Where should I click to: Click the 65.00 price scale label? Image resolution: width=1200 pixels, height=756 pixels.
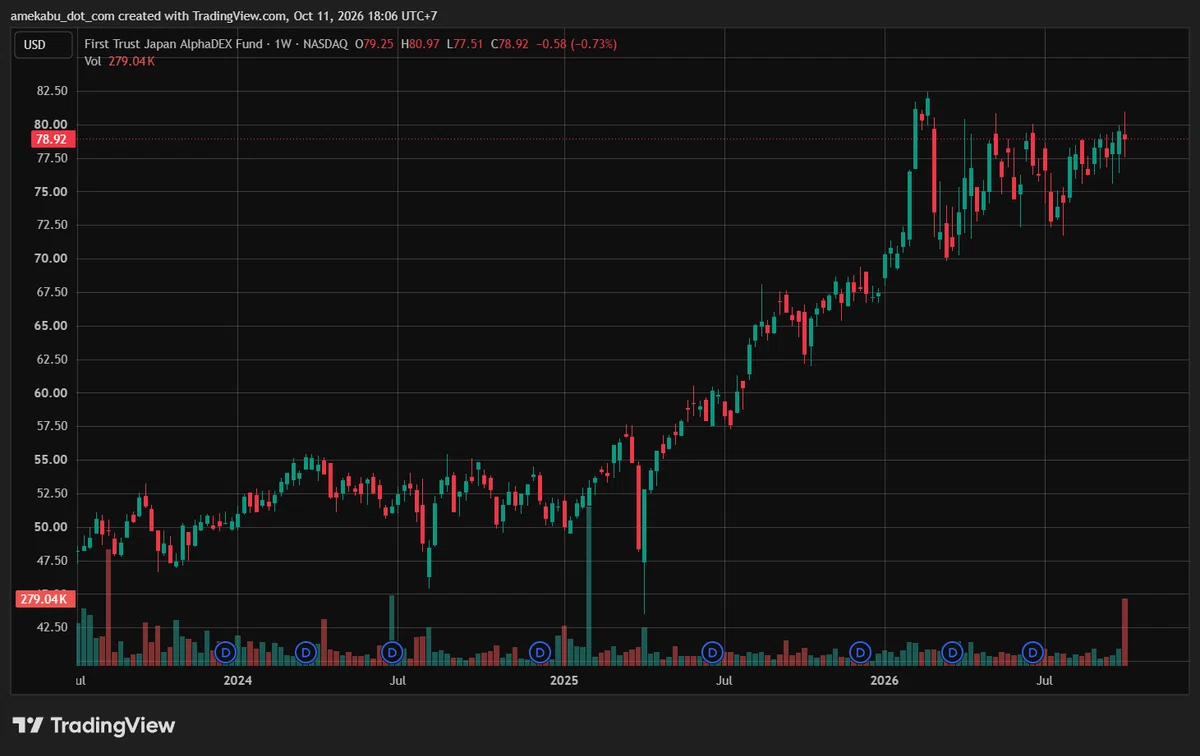[x=50, y=326]
